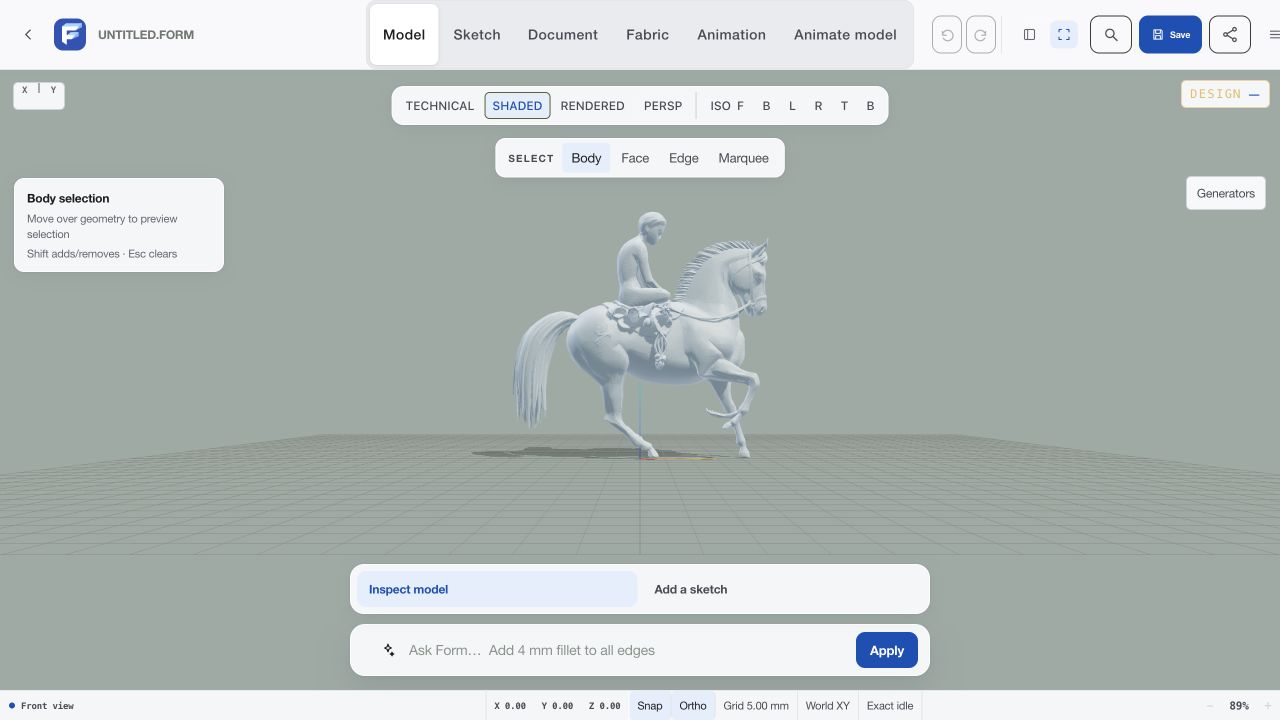Apply the prompt
The width and height of the screenshot is (1280, 720).
pos(886,650)
